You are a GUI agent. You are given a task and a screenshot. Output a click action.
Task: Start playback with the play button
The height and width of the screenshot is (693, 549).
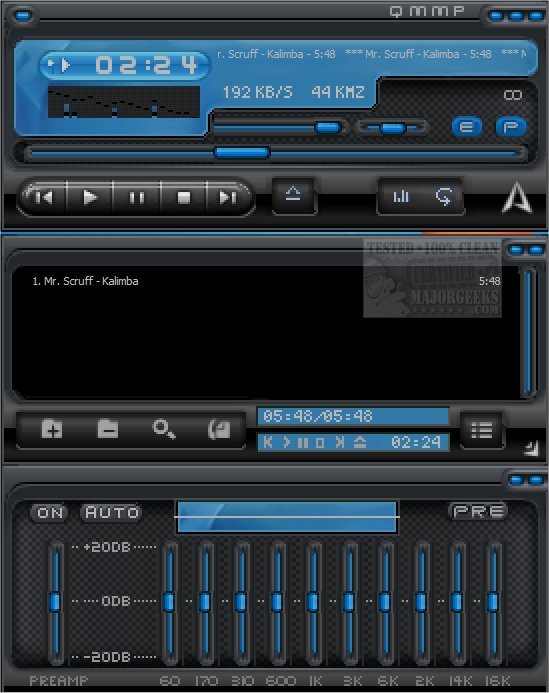pyautogui.click(x=90, y=197)
